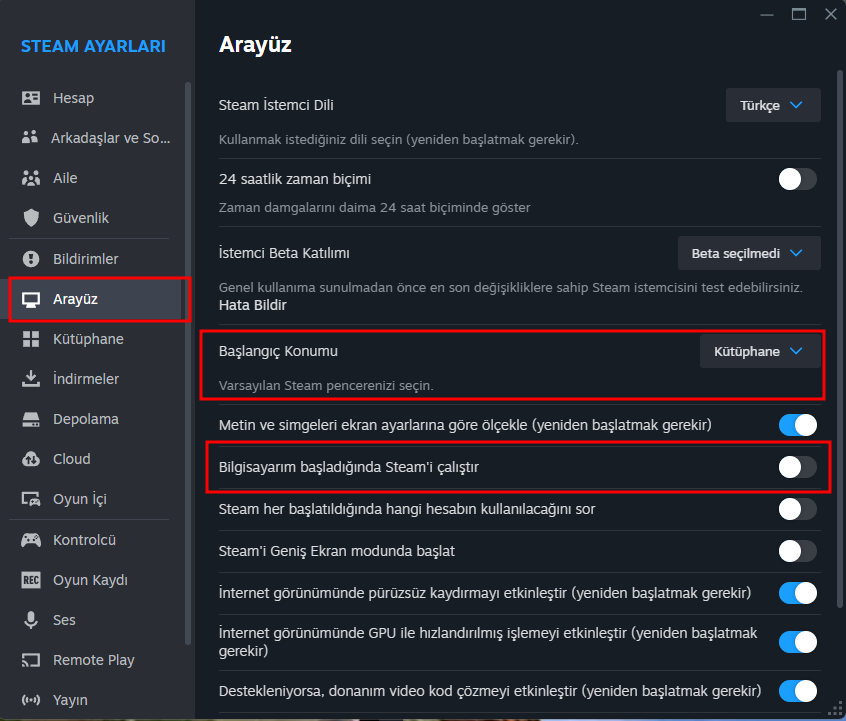Click the Zaman damgalarını daima description text

(374, 207)
